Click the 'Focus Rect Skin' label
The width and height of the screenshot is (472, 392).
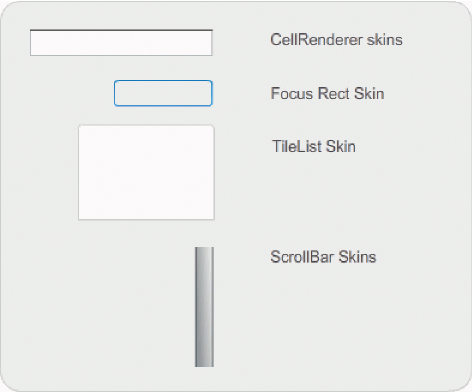coord(327,93)
